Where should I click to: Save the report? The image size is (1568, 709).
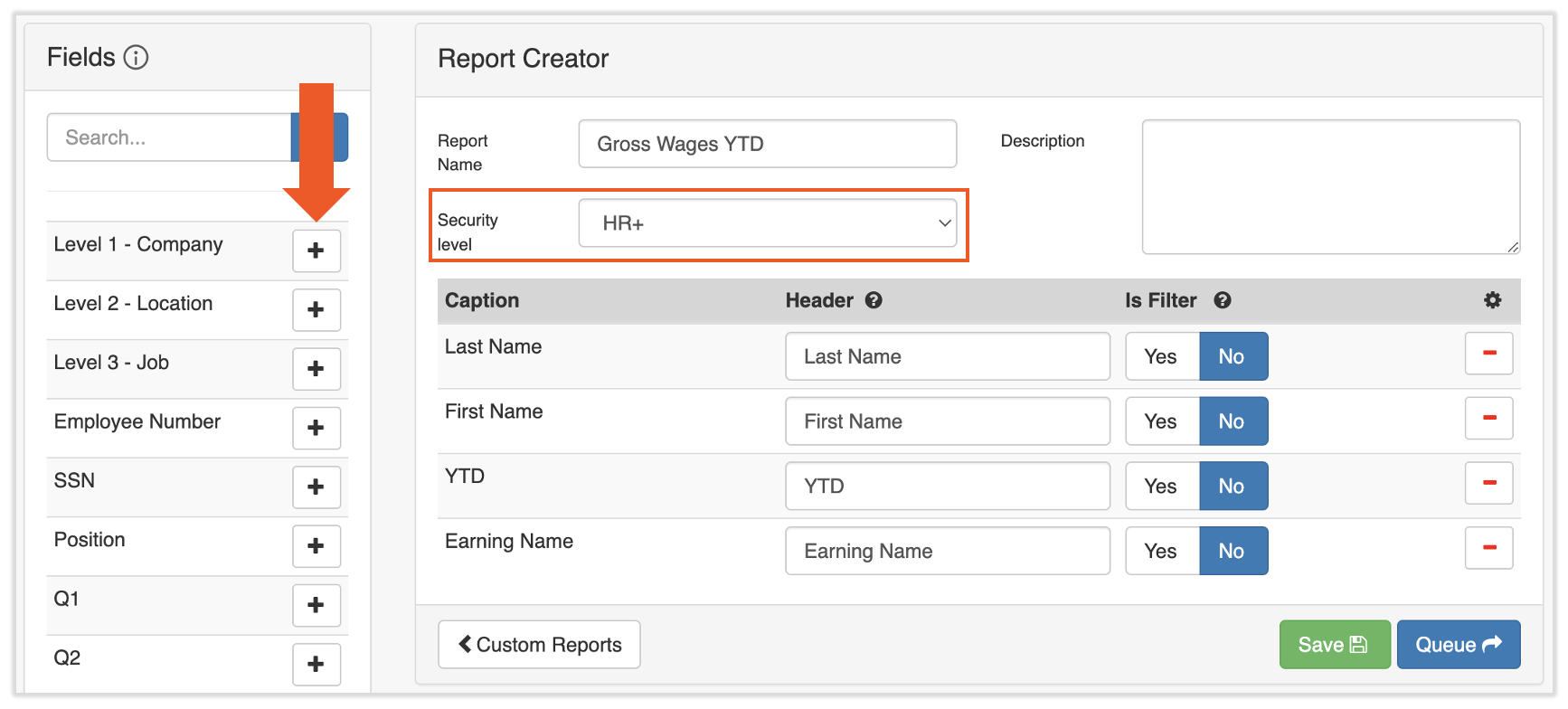click(x=1334, y=644)
